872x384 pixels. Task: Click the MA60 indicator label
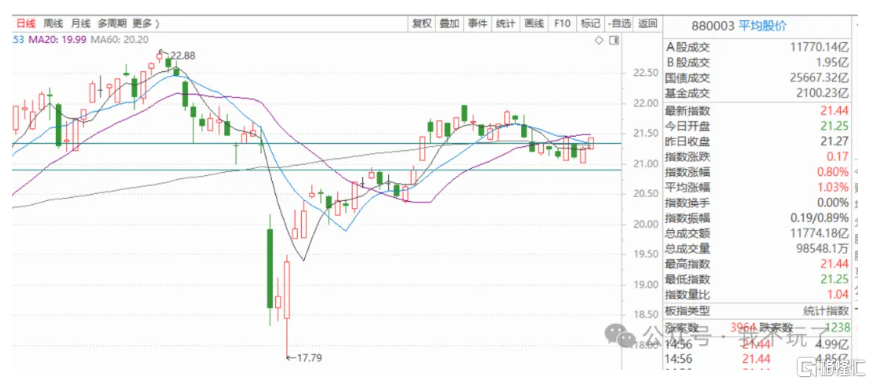tap(120, 40)
